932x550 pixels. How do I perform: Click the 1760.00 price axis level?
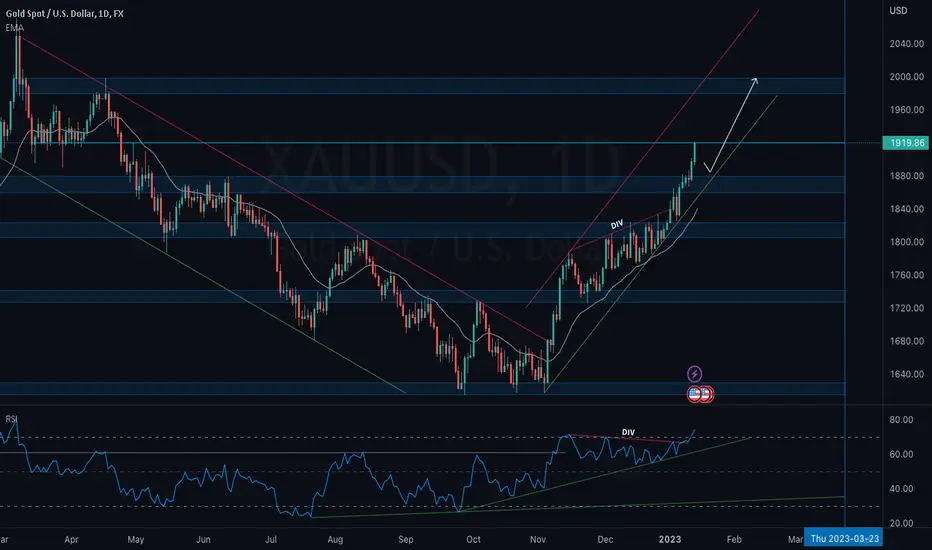pos(906,275)
